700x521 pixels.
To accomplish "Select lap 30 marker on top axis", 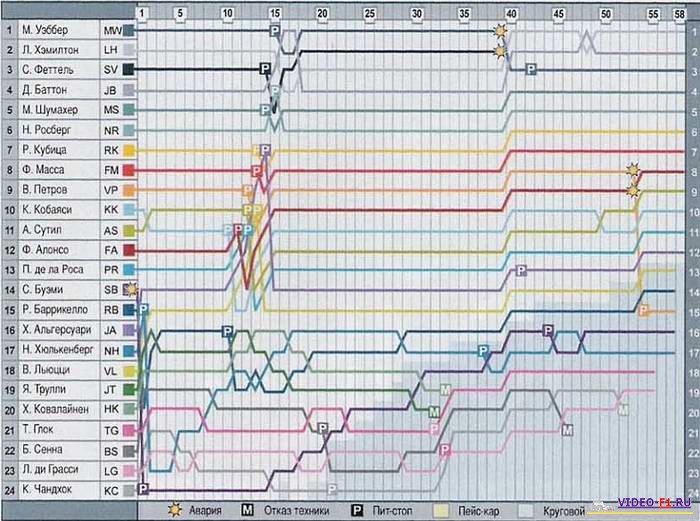I will (x=416, y=14).
